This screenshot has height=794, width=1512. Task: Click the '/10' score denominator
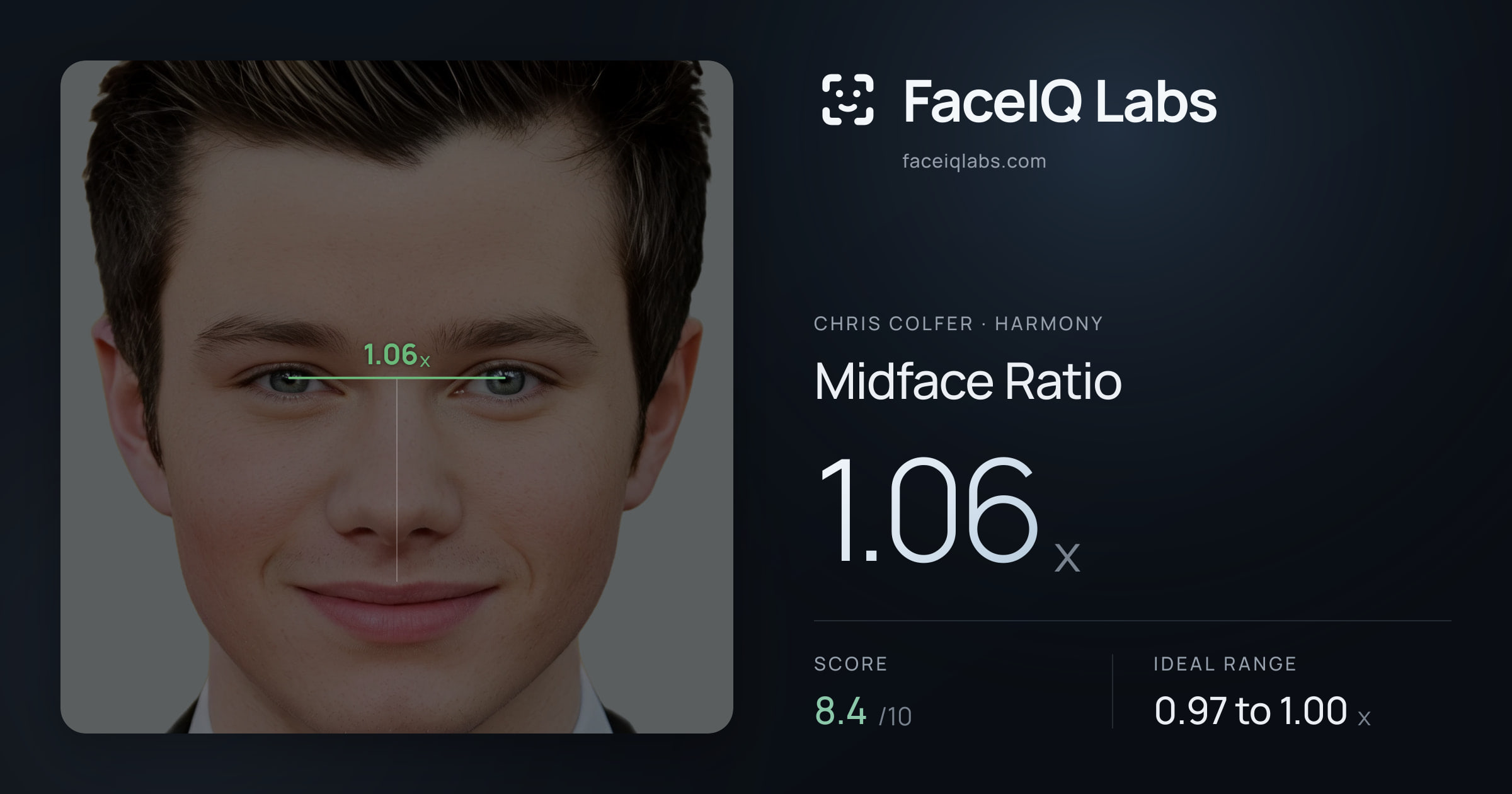[x=895, y=716]
